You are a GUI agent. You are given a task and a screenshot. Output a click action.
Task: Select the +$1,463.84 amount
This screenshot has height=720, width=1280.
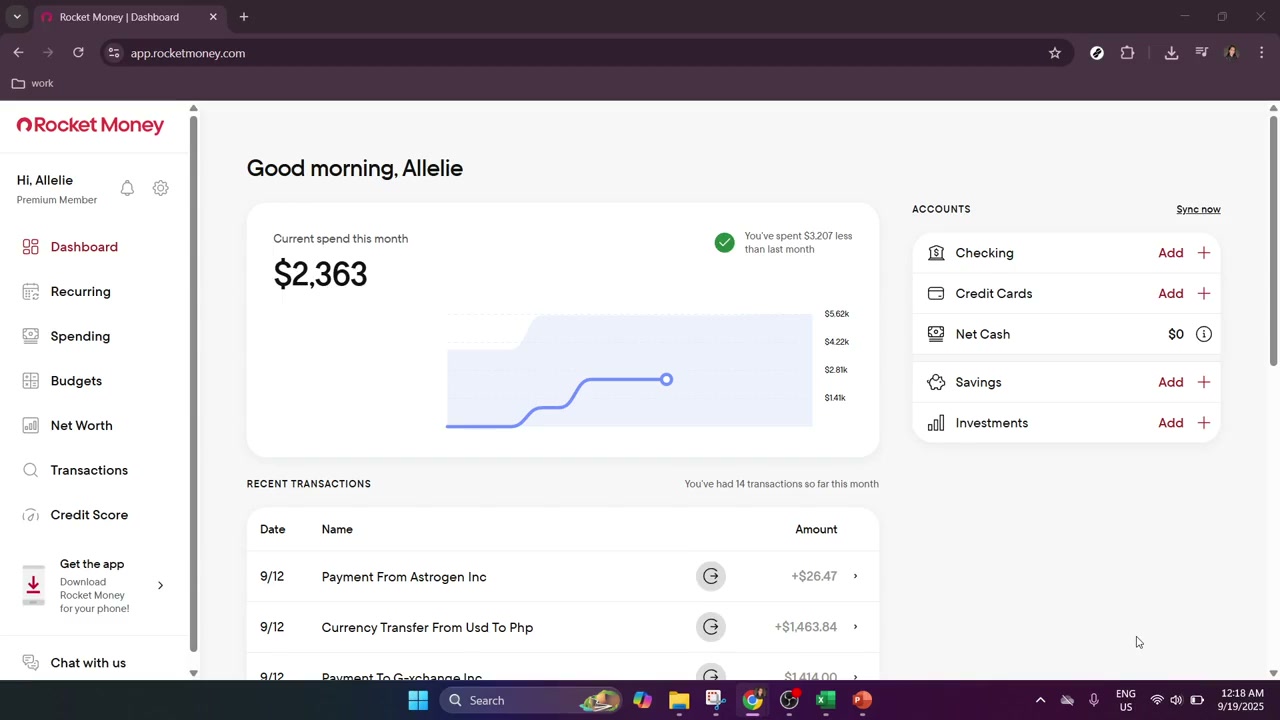click(806, 627)
